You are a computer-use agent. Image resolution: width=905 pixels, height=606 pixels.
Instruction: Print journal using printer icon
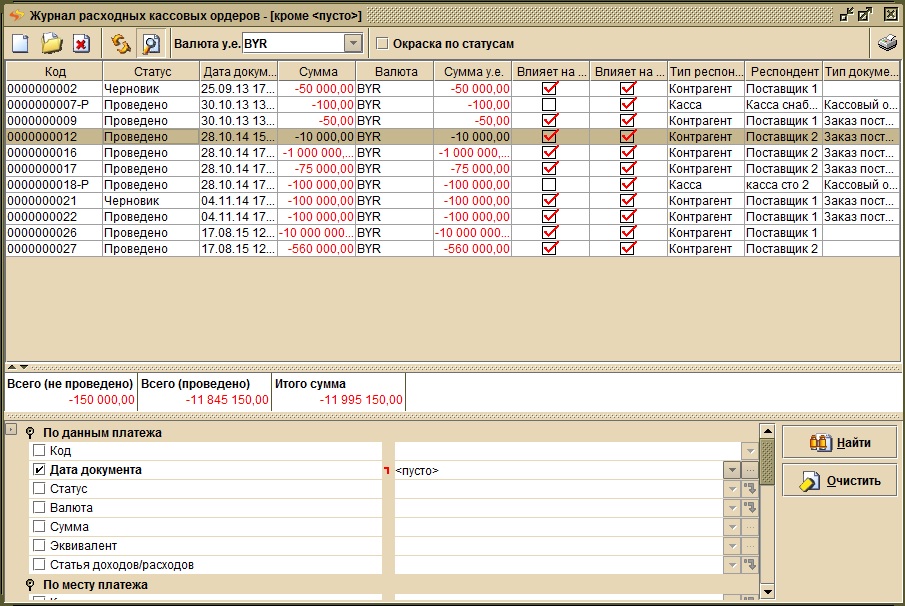click(887, 43)
